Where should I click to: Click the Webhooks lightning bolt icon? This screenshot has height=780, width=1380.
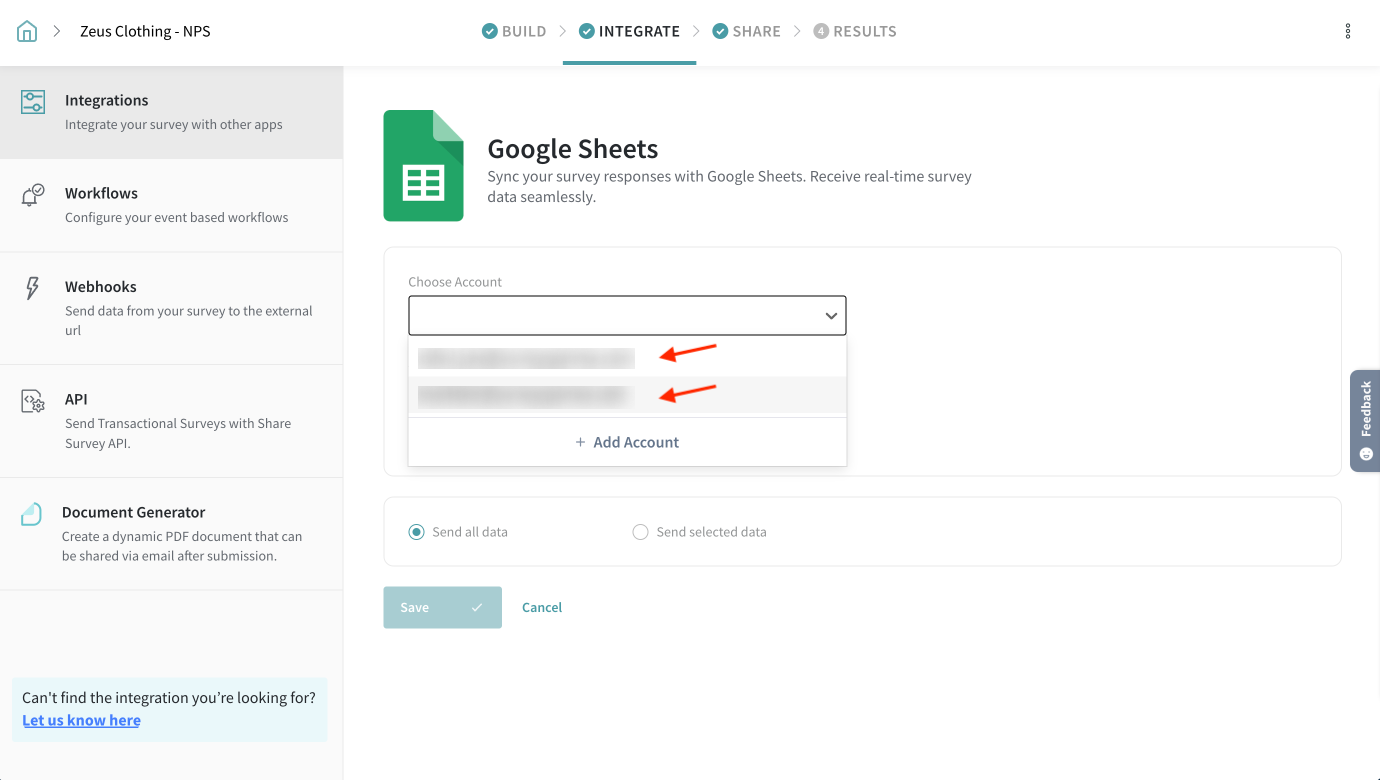(32, 288)
